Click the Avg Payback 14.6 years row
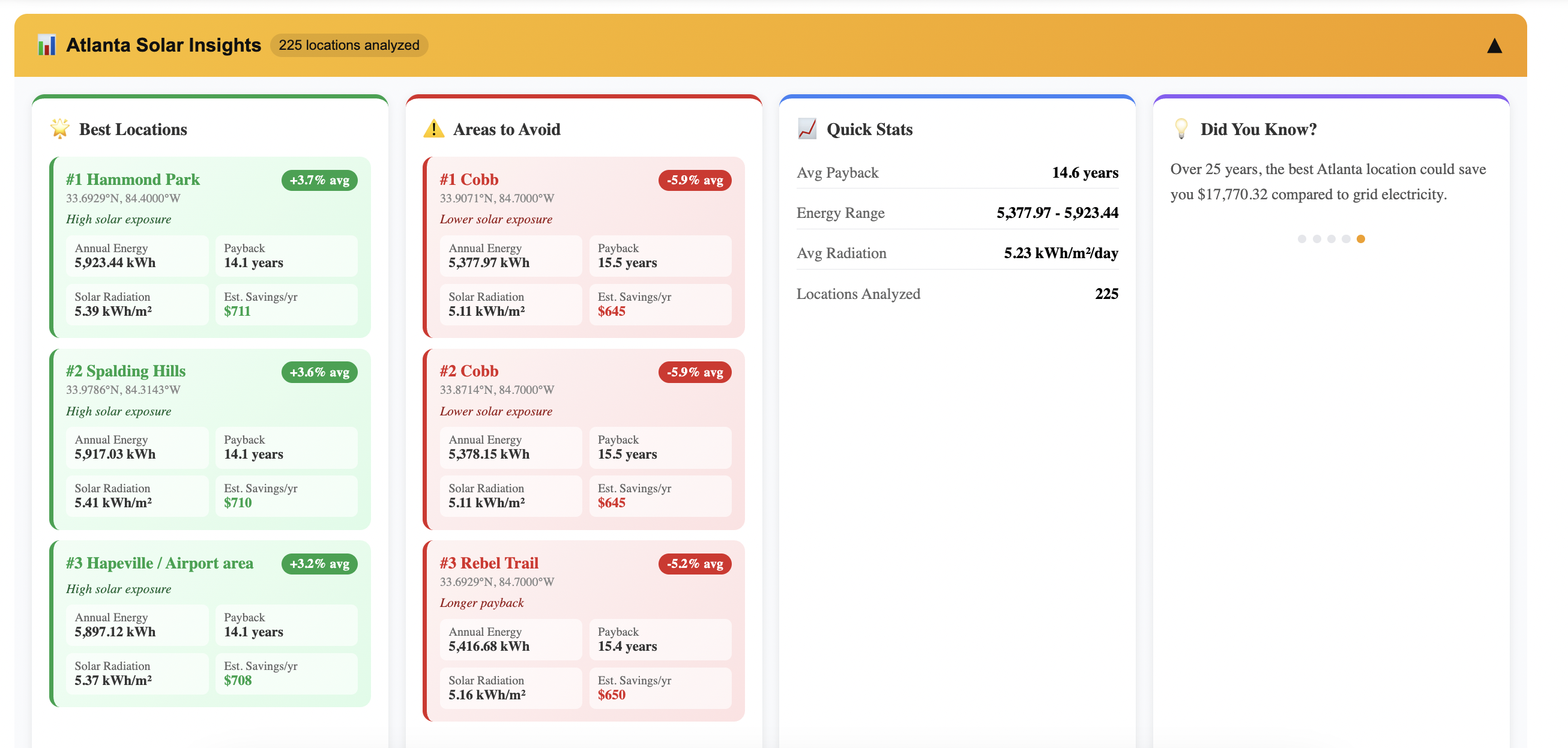This screenshot has width=1568, height=748. click(x=957, y=173)
